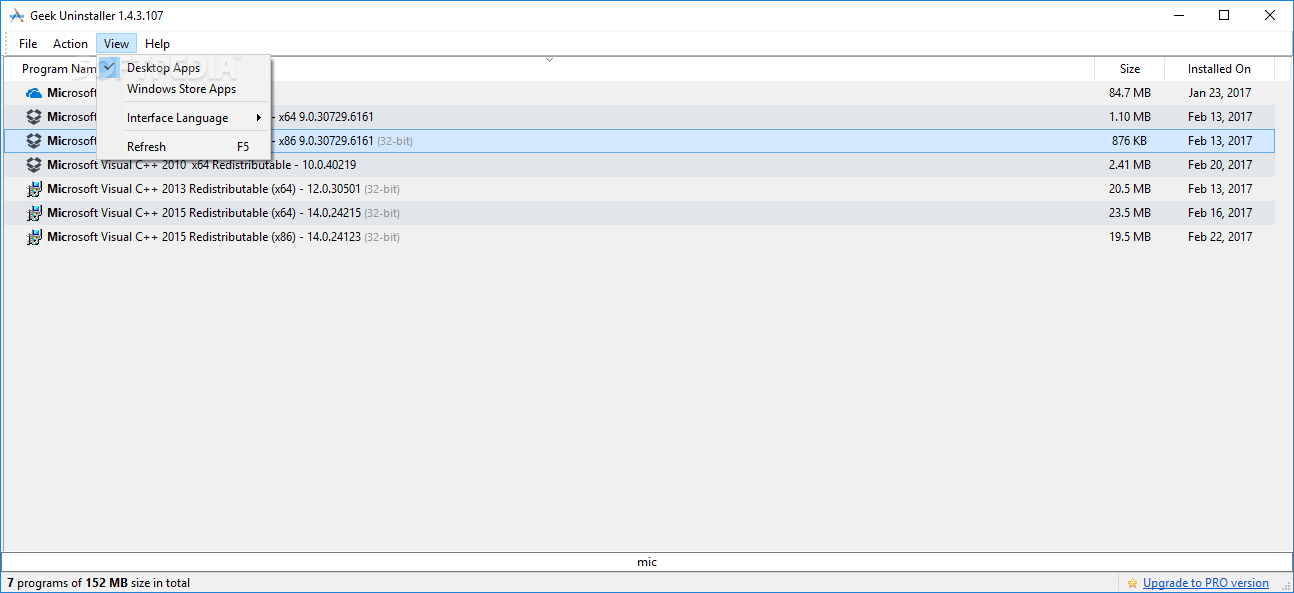The height and width of the screenshot is (593, 1294).
Task: Click installer icon of Visual C++ 2013 Redistributable
Action: coord(34,189)
